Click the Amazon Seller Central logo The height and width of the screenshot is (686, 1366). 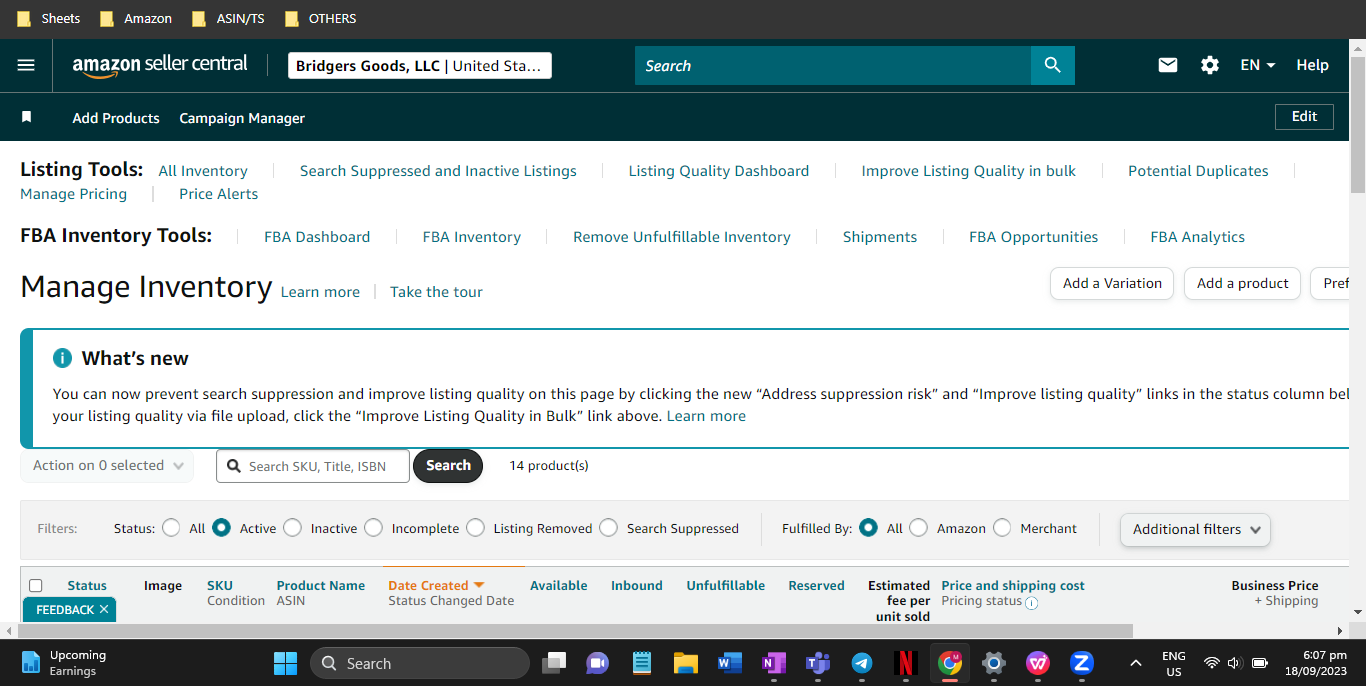tap(160, 65)
